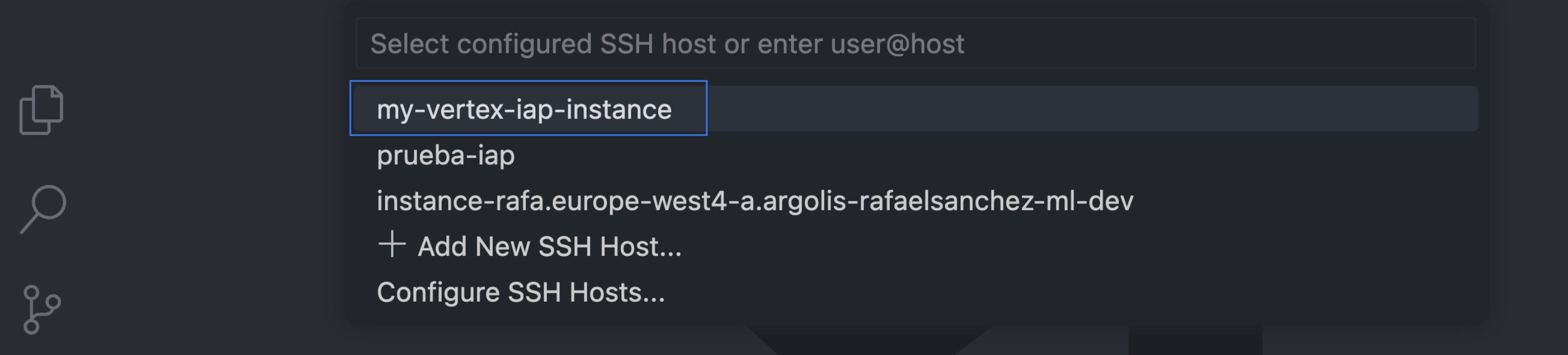This screenshot has width=1568, height=355.
Task: Pick prueba-iap from the SSH host list
Action: [445, 155]
